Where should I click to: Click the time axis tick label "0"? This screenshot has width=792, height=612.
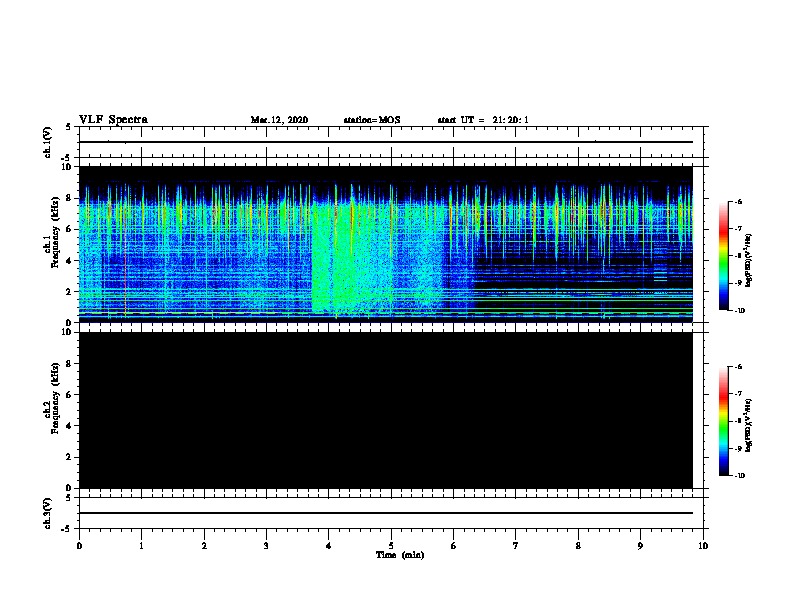79,546
